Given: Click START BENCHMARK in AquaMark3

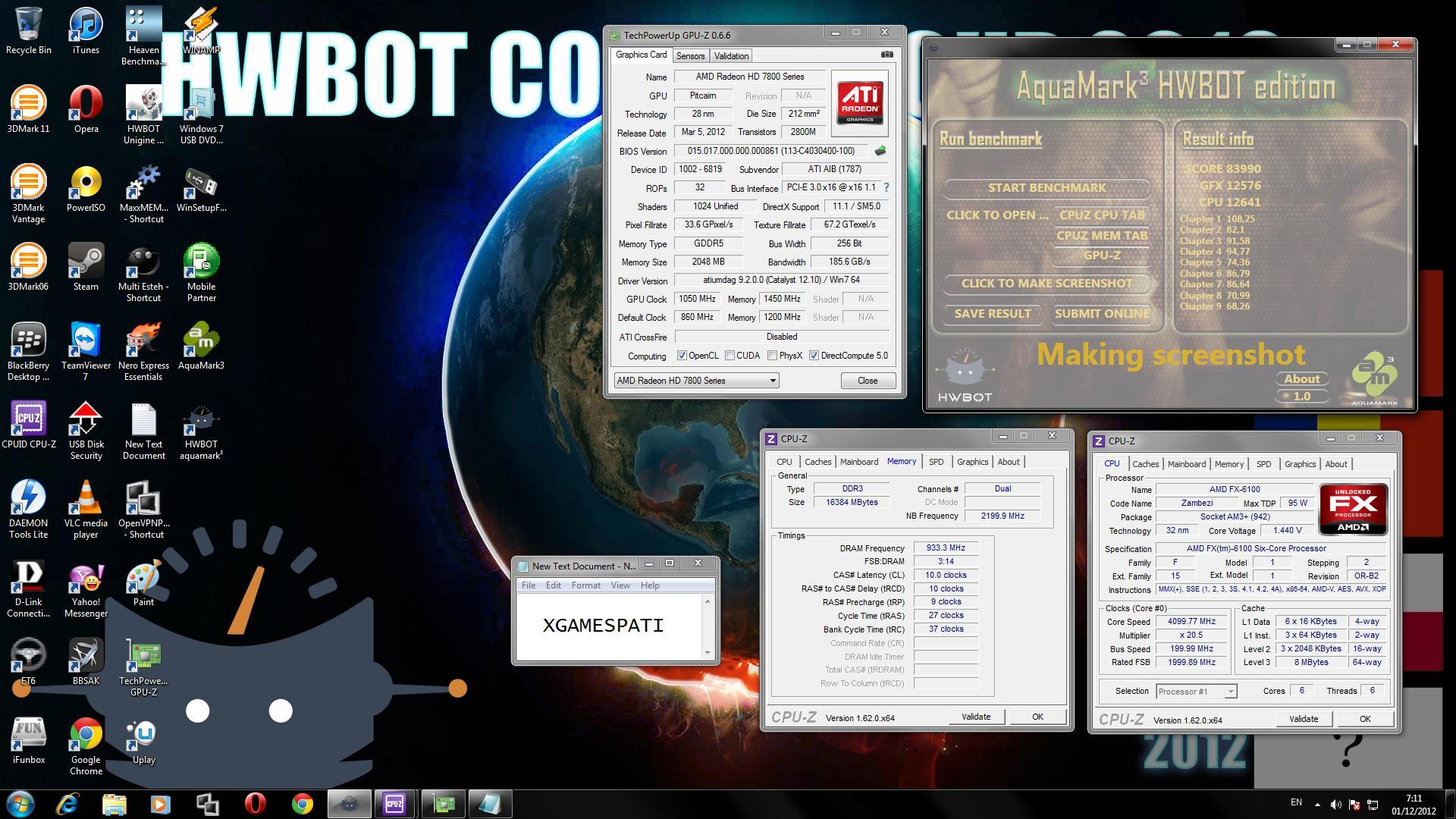Looking at the screenshot, I should 1046,188.
